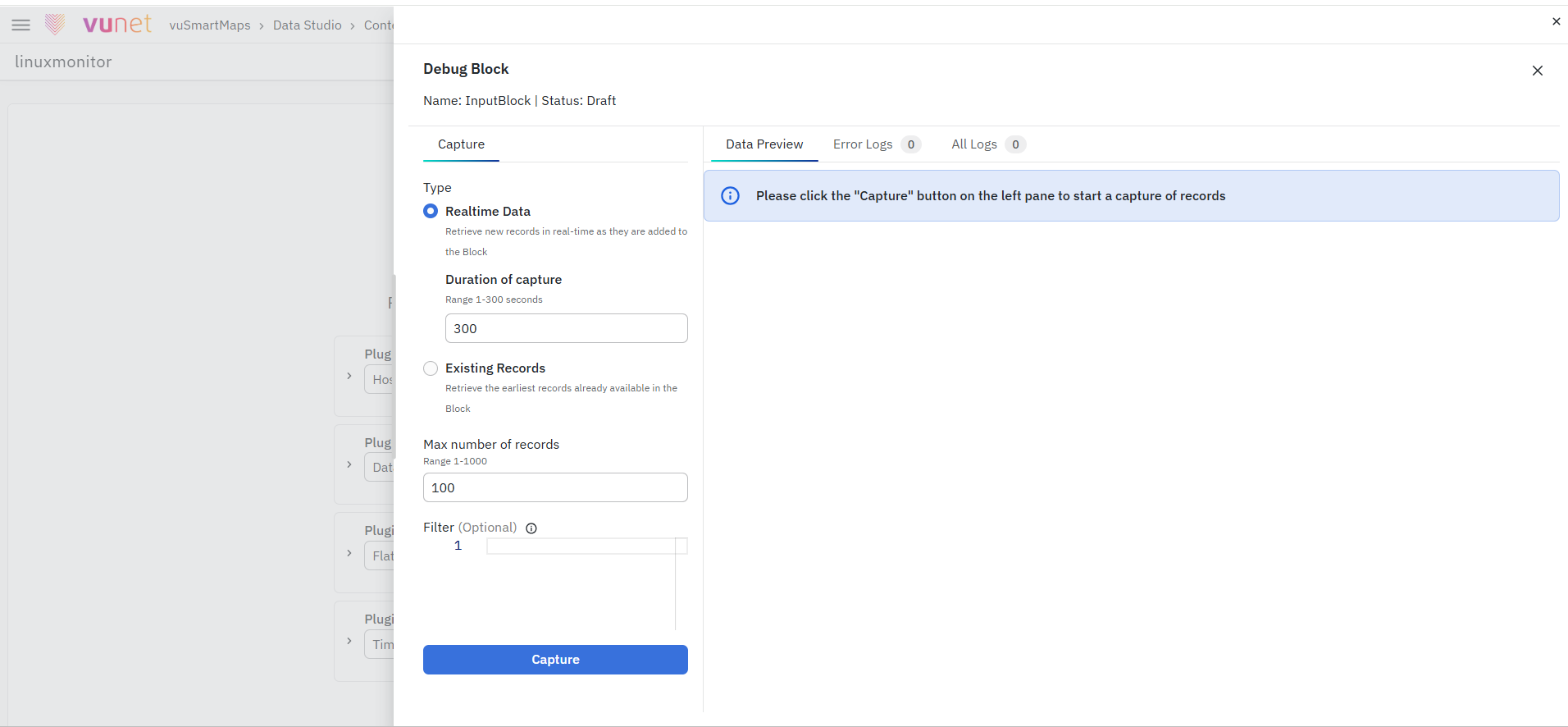Click the info icon in capture notice

730,196
